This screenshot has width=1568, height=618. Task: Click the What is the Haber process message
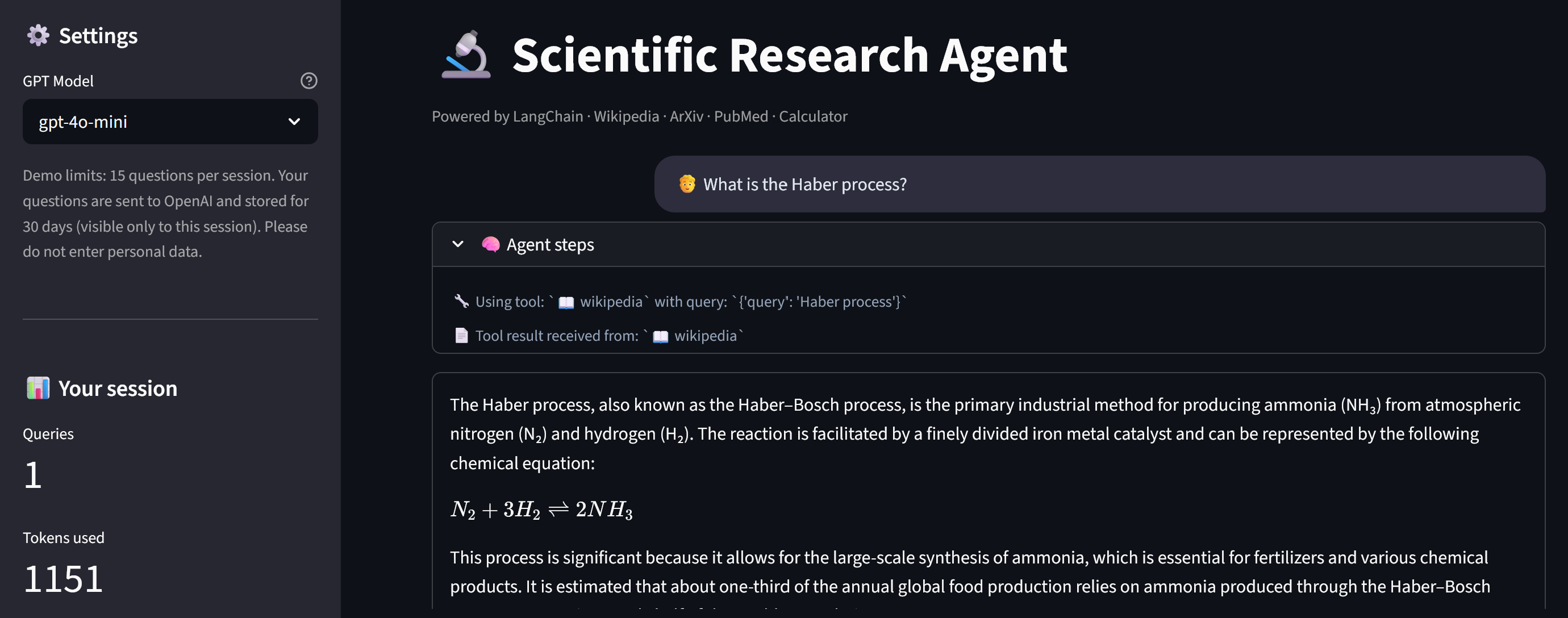coord(804,185)
